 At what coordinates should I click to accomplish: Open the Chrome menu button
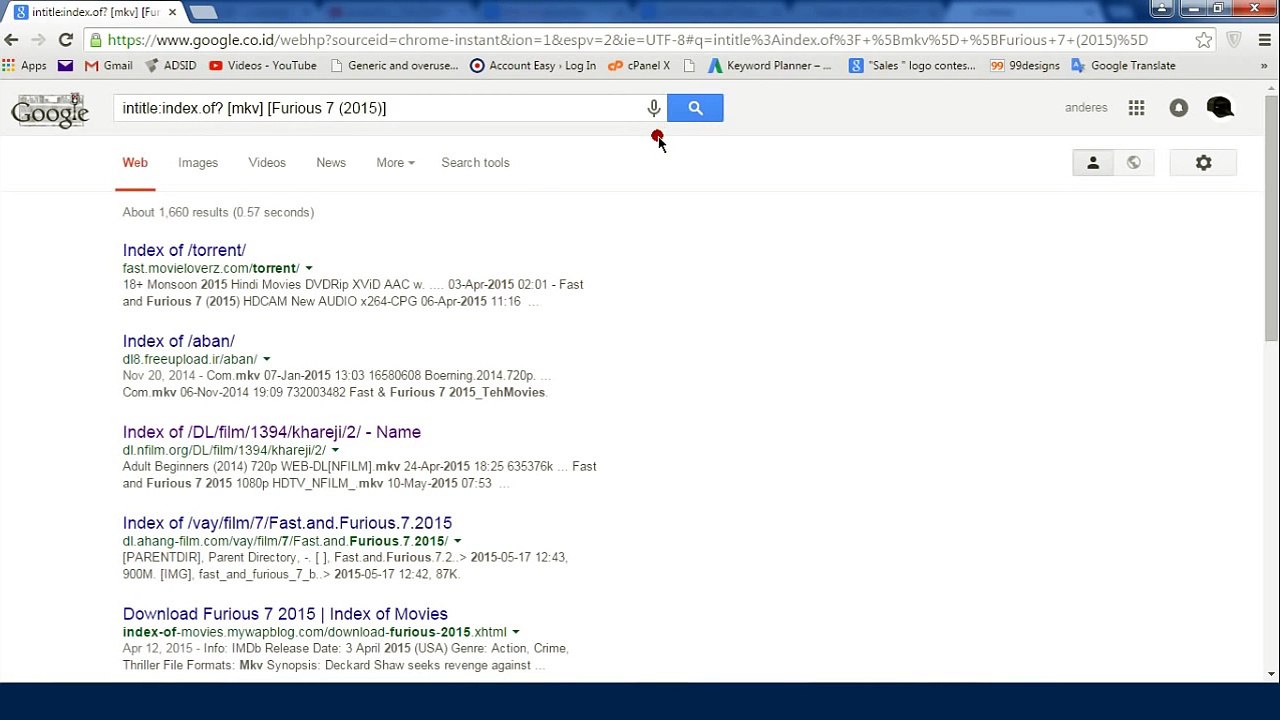[x=1264, y=40]
